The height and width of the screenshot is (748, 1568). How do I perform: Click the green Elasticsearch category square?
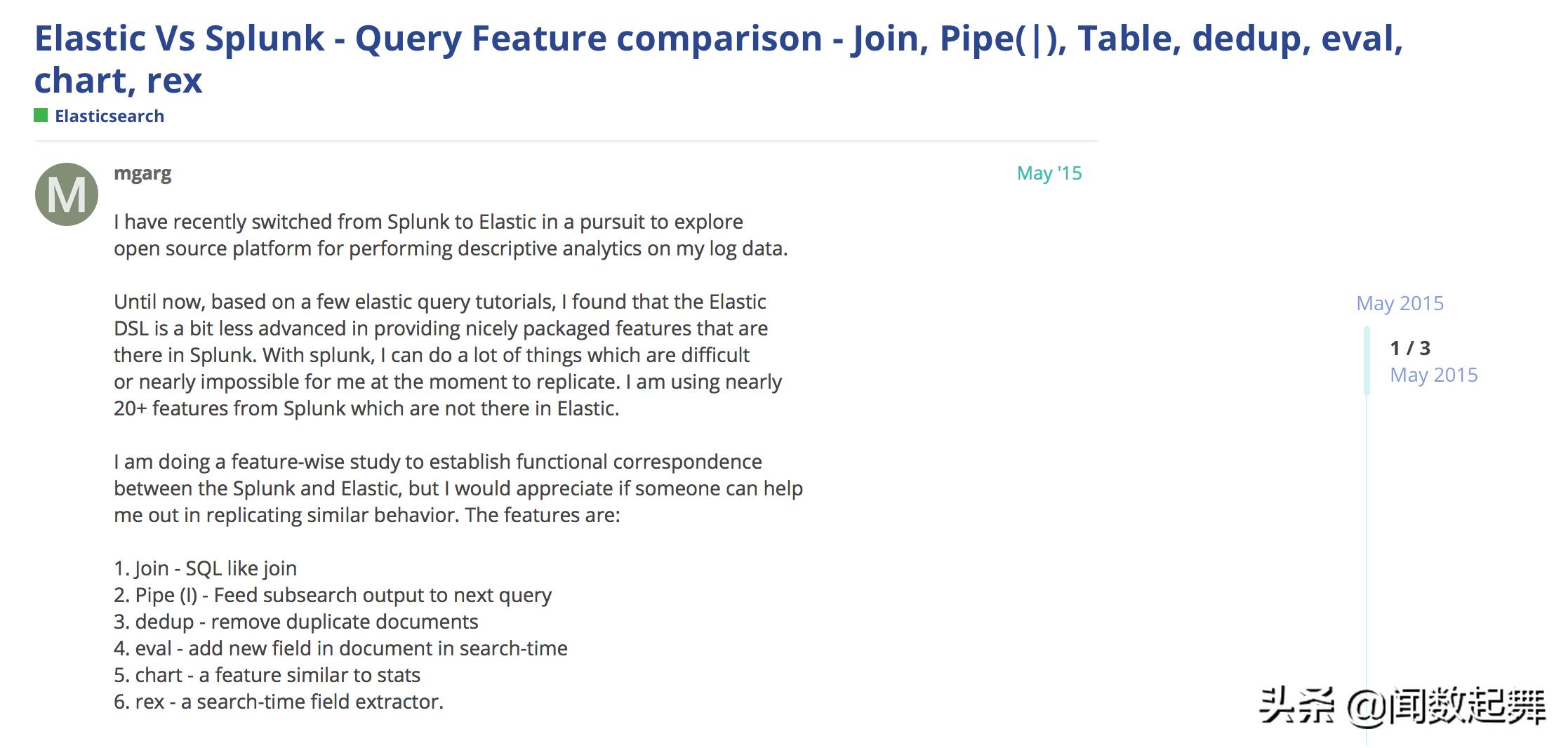pyautogui.click(x=41, y=115)
